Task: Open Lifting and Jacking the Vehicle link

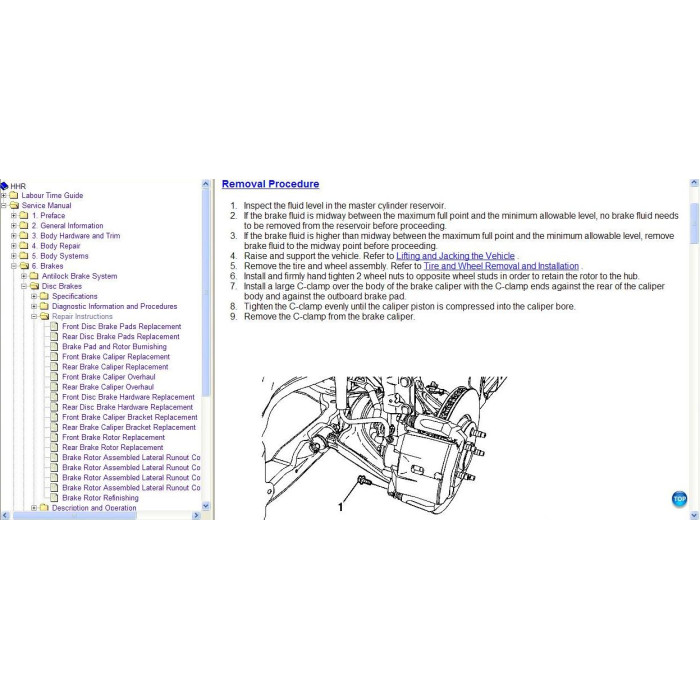Action: [455, 256]
